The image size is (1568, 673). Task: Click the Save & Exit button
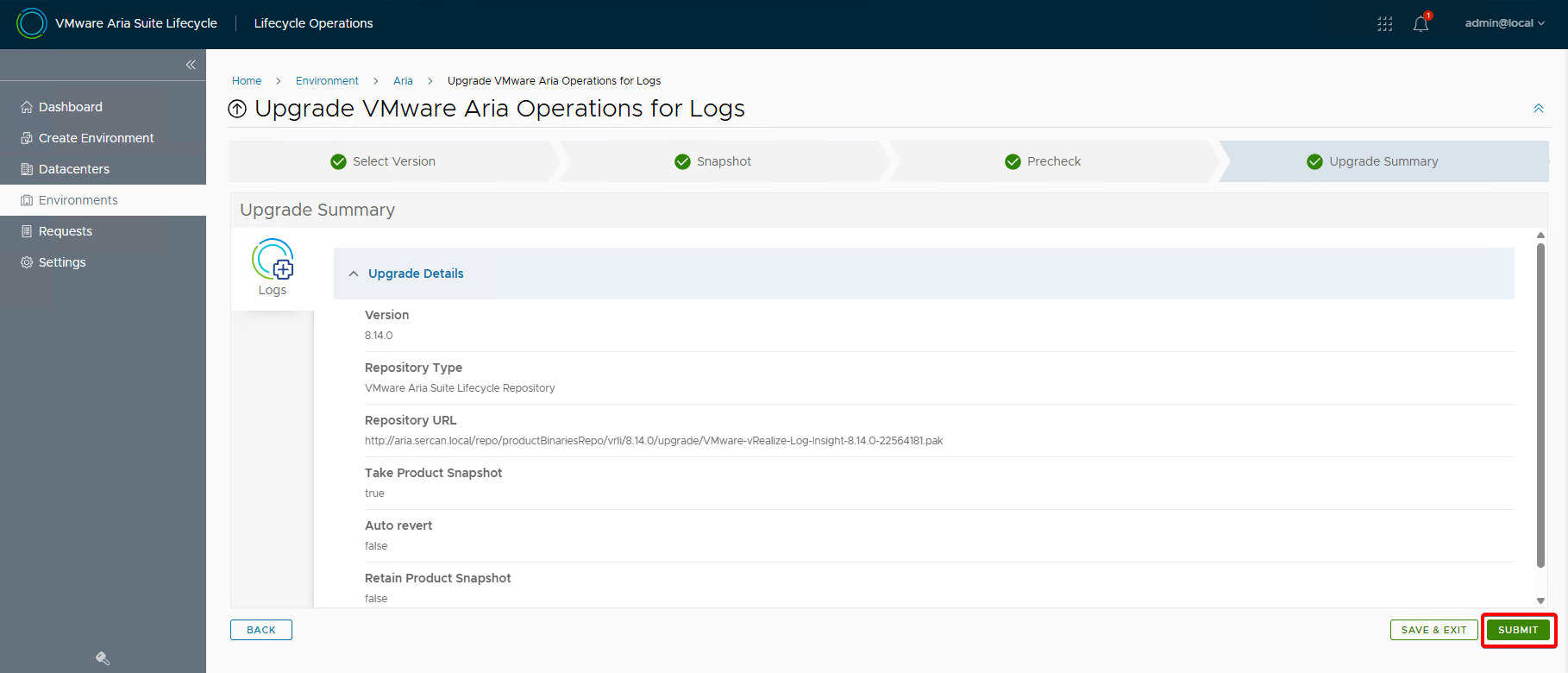click(1433, 630)
